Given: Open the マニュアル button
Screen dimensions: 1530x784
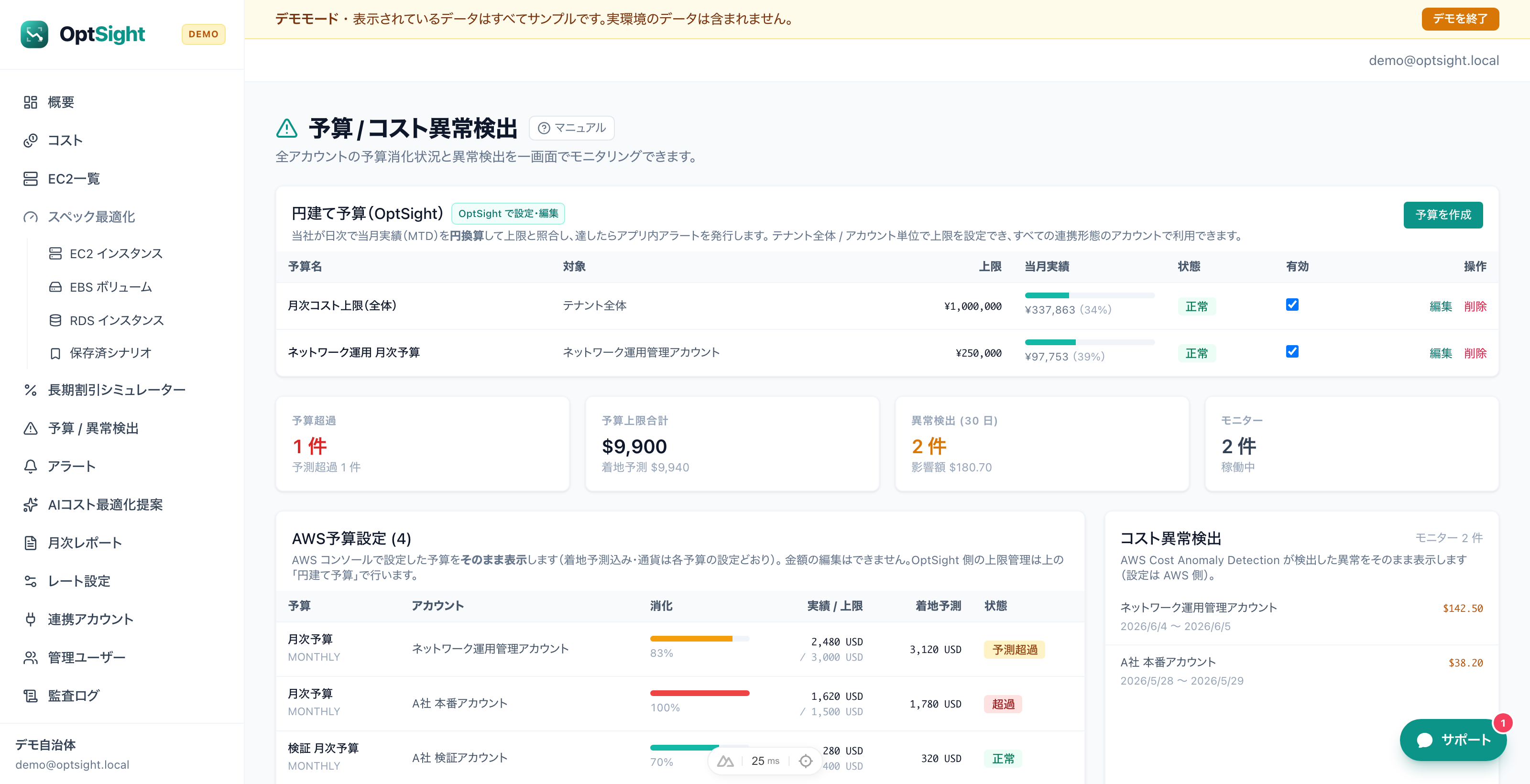Looking at the screenshot, I should pos(571,128).
